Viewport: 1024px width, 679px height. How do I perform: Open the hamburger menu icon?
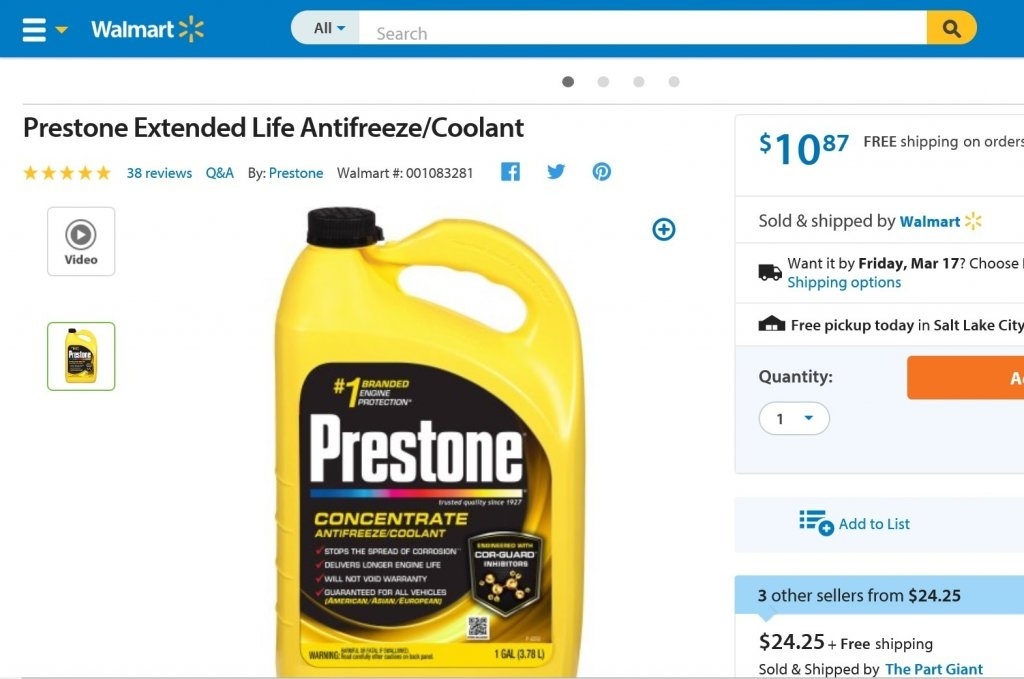pyautogui.click(x=34, y=30)
